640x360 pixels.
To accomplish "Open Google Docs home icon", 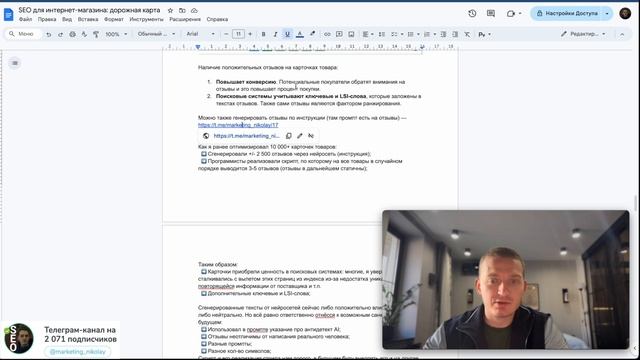I will 8,14.
